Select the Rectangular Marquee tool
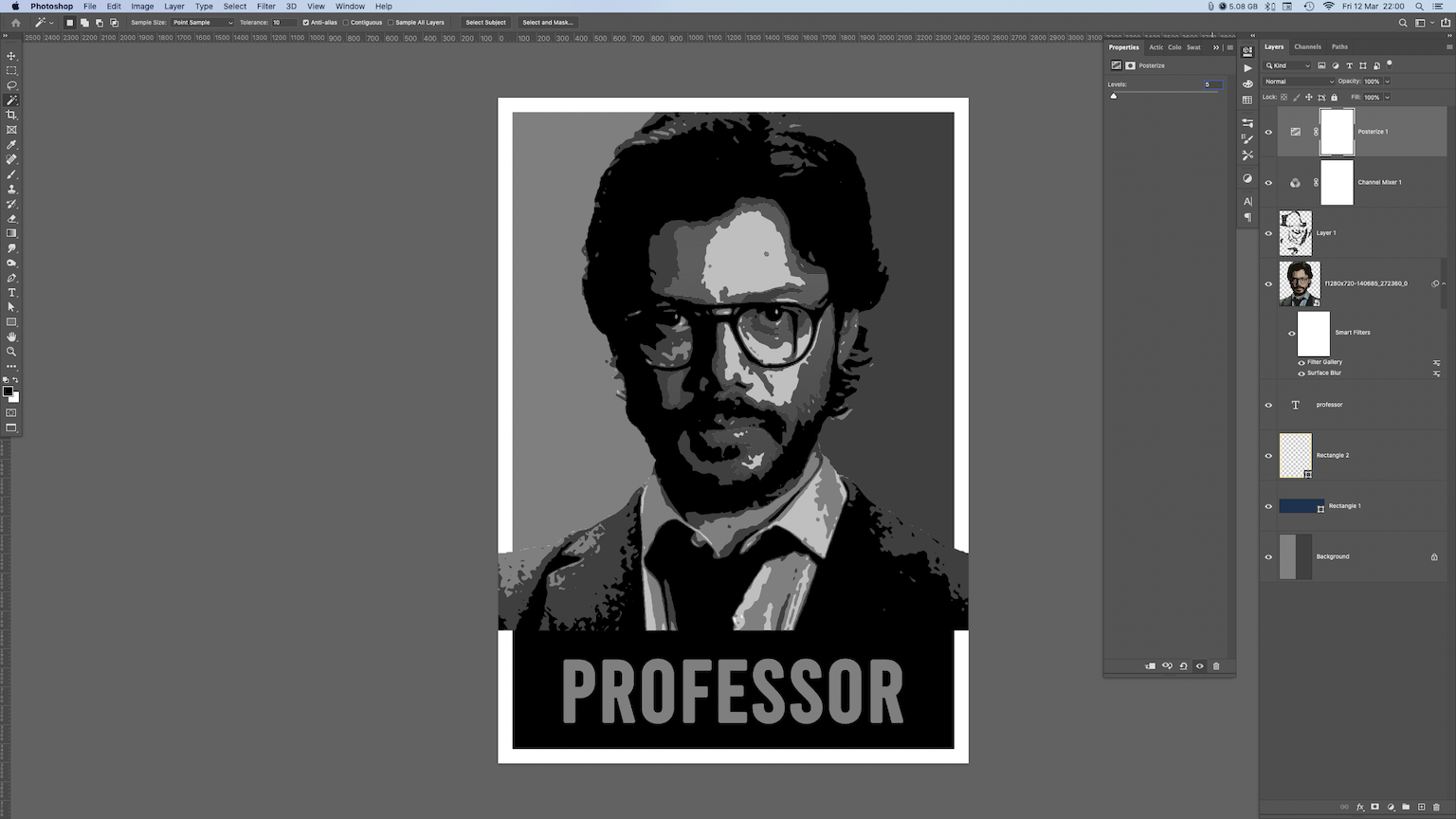 click(x=11, y=70)
